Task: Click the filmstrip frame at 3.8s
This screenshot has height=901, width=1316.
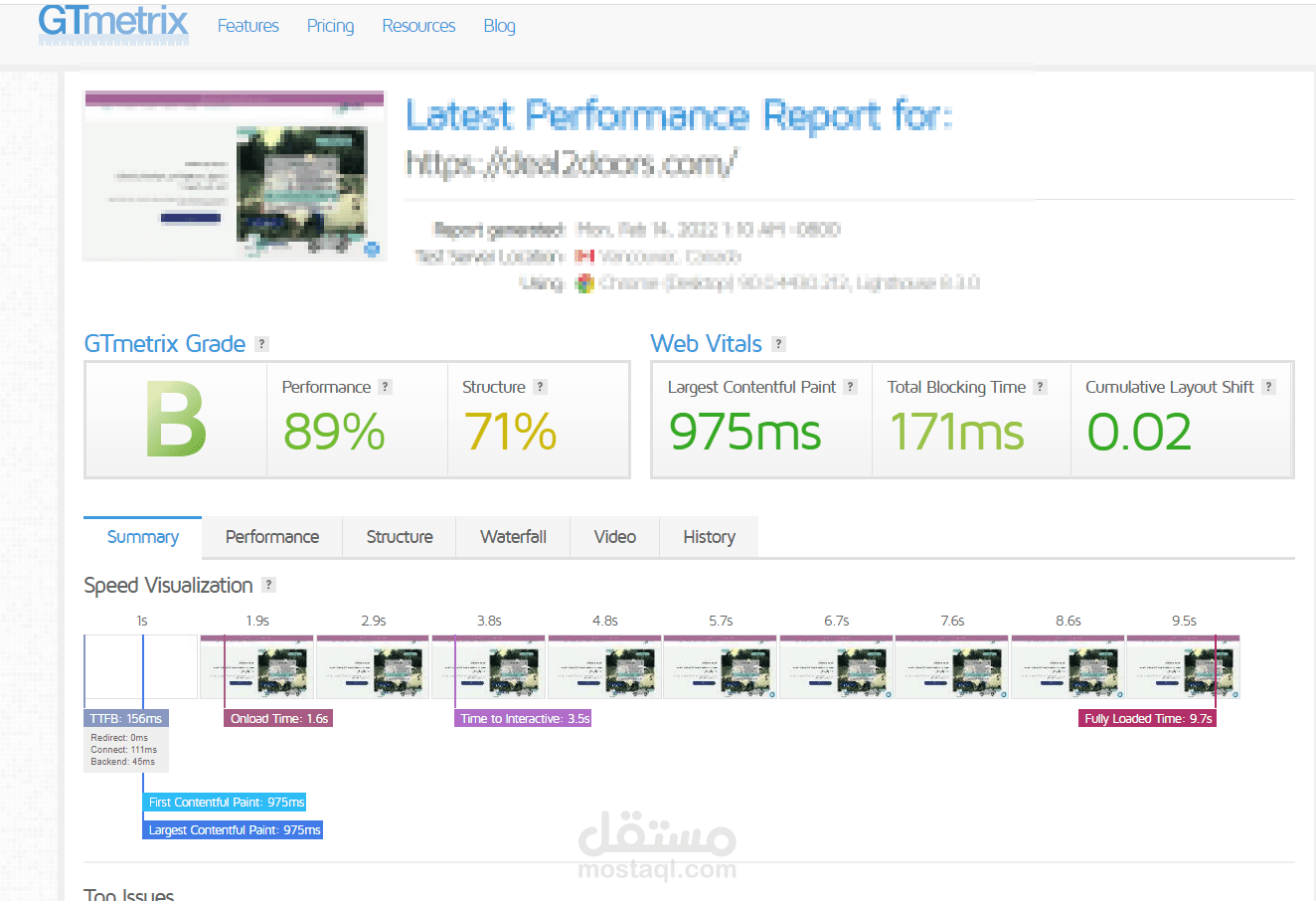Action: pos(489,667)
